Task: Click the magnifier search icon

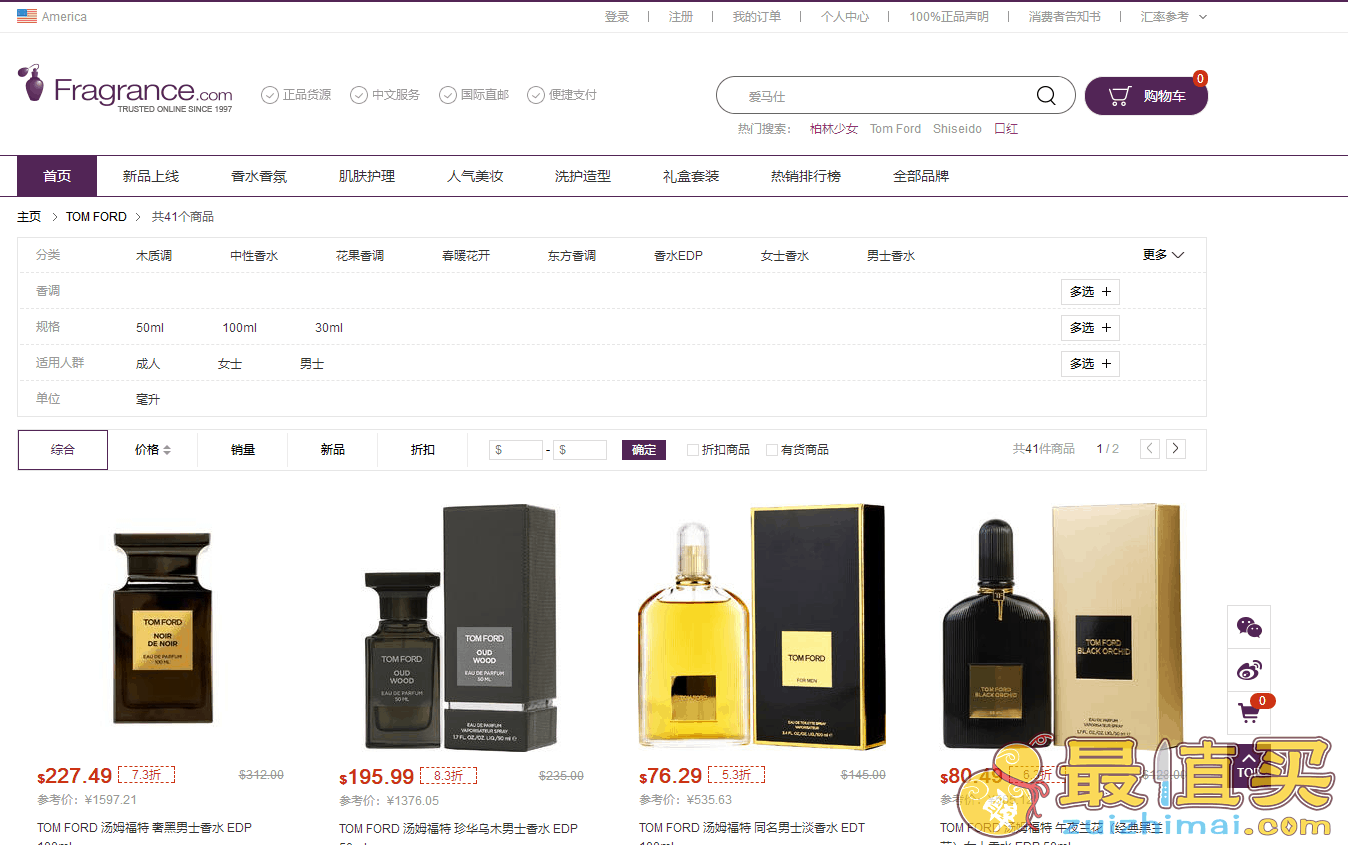Action: coord(1046,96)
